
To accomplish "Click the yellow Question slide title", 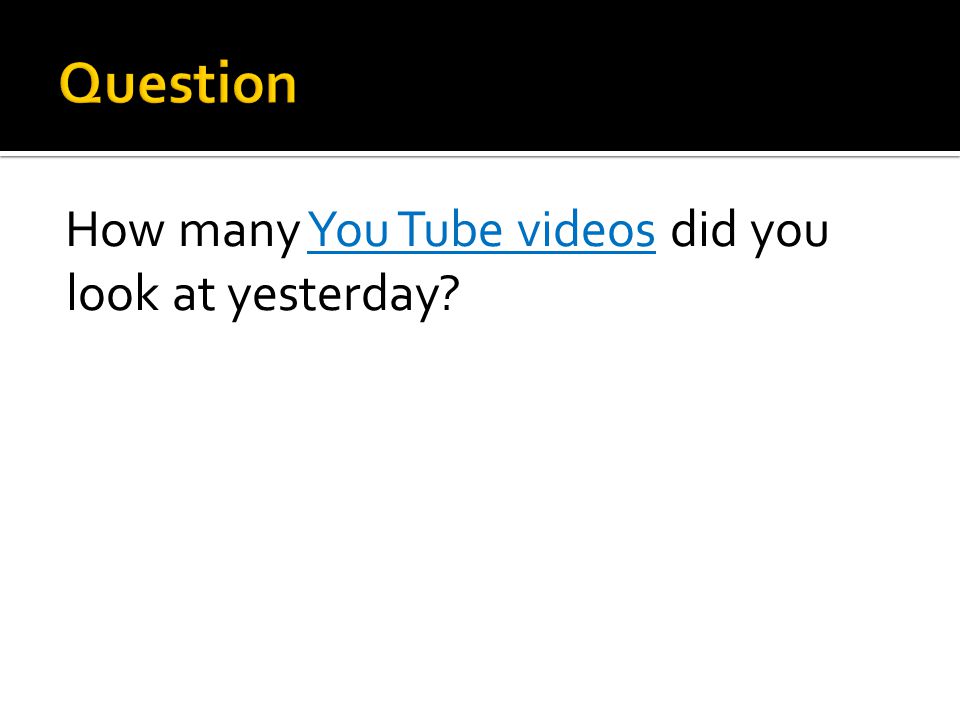I will pyautogui.click(x=178, y=83).
